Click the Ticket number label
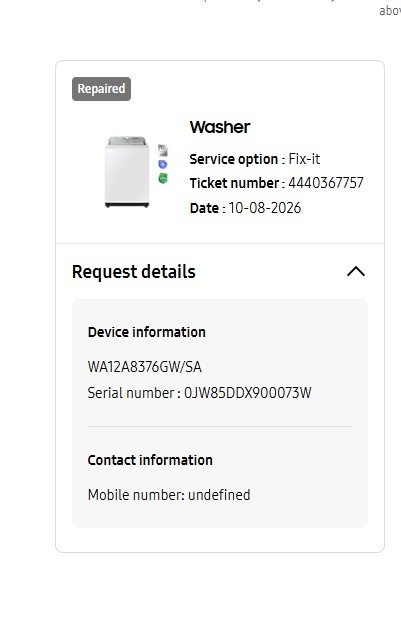Screen dimensions: 401x639 (234, 183)
